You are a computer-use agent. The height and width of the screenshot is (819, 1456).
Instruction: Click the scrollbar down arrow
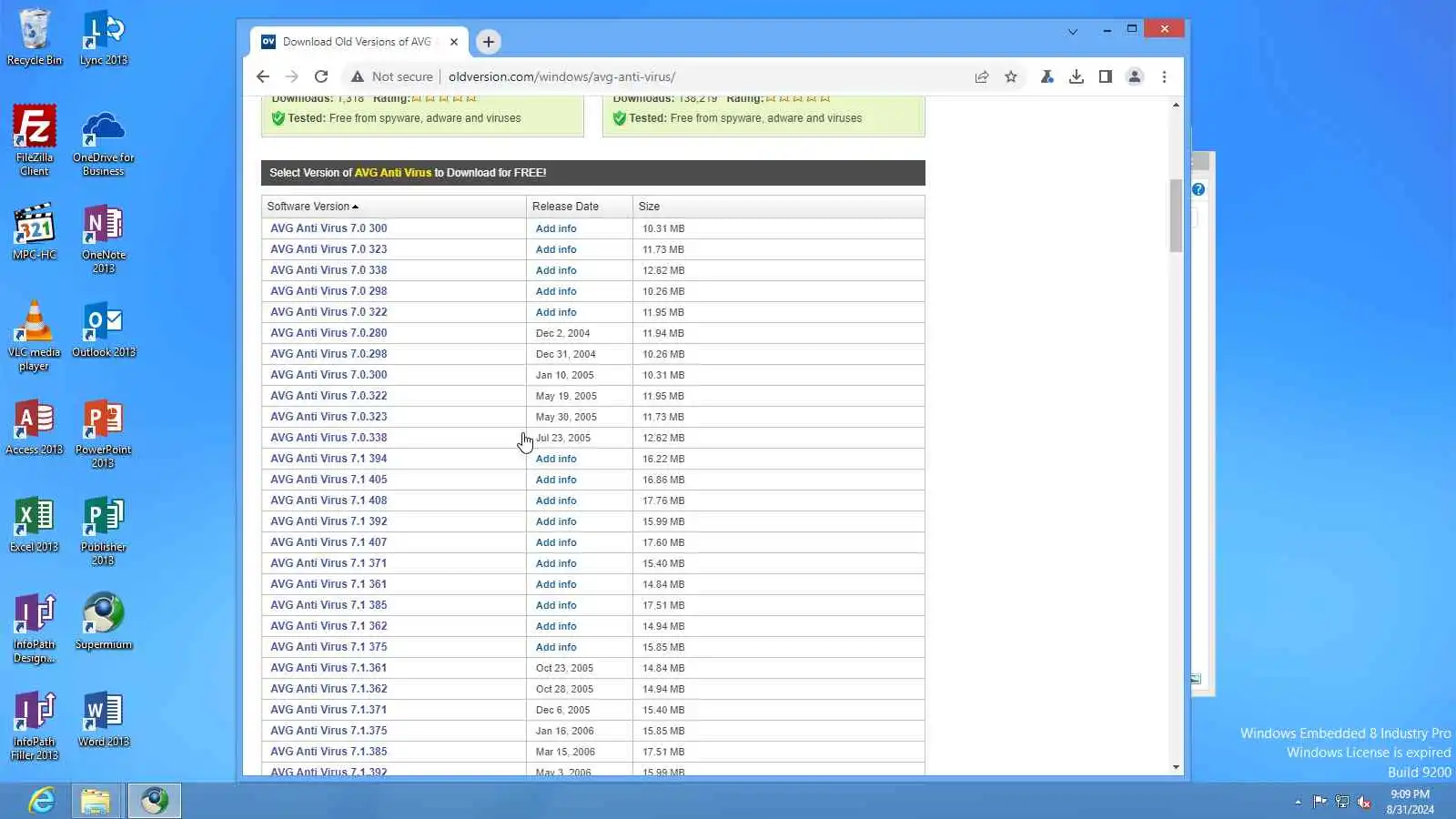(x=1176, y=767)
